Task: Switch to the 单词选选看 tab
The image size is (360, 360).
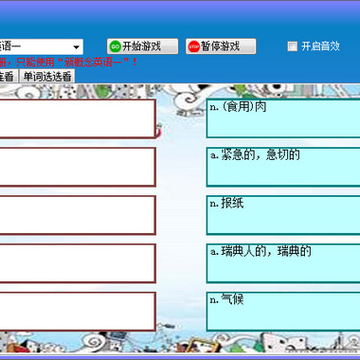Action: coord(47,76)
